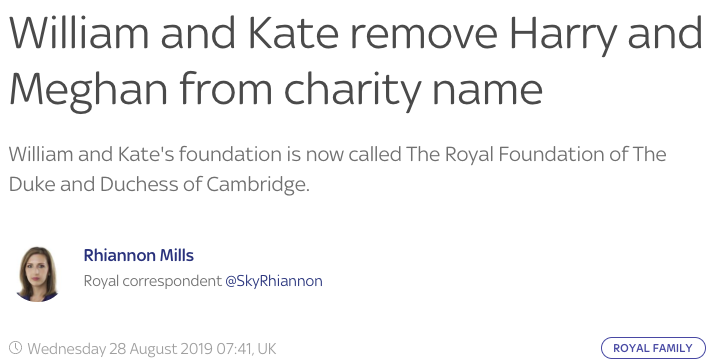Open Rhiannon Mills' author profile photo
Viewport: 712px width, 363px height.
coord(37,274)
